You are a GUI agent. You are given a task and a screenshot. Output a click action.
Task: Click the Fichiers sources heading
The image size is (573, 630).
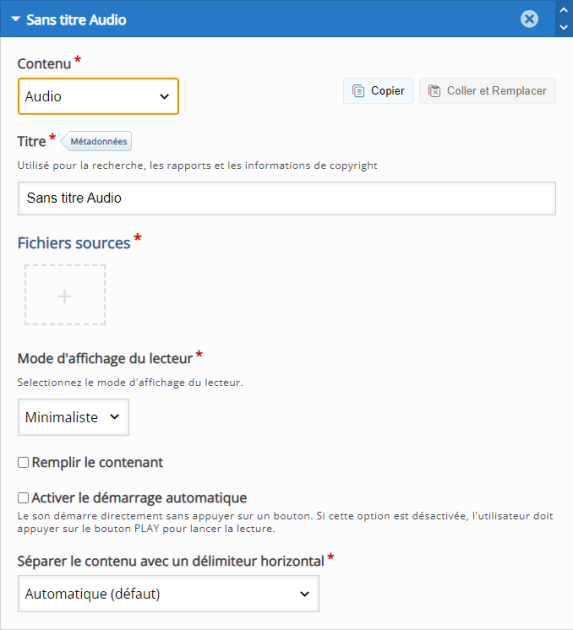[74, 243]
